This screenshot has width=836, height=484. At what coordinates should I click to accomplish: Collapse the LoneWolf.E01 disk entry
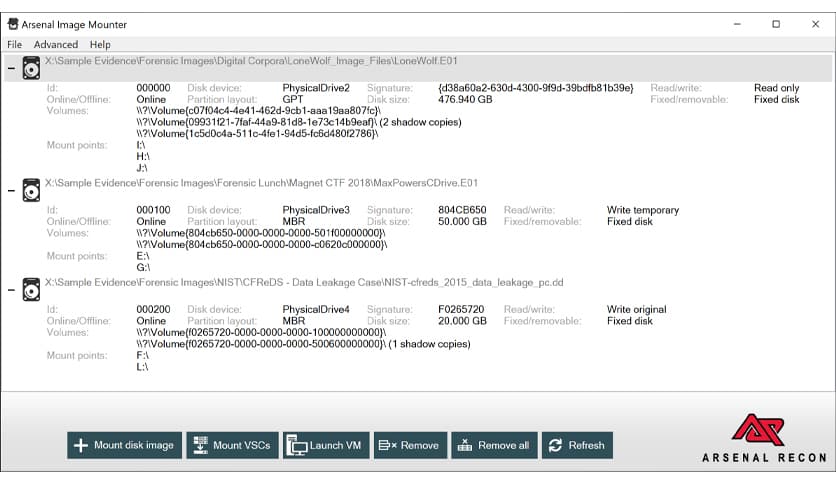pos(11,68)
